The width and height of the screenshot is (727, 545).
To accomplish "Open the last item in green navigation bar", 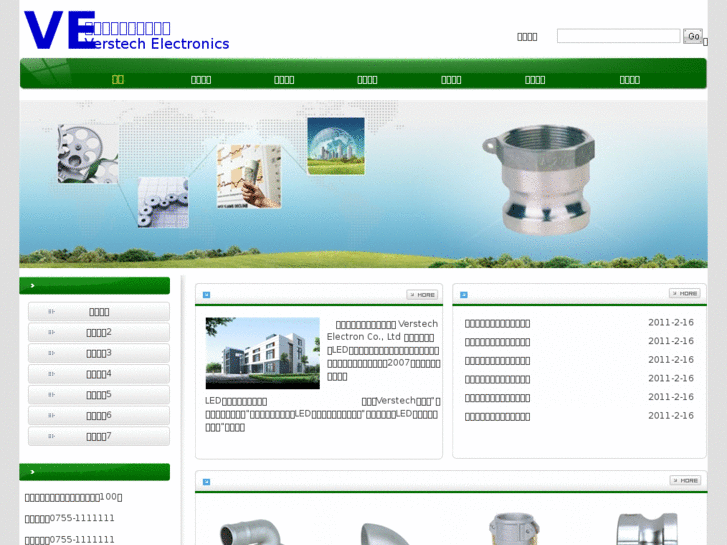I will coord(629,80).
